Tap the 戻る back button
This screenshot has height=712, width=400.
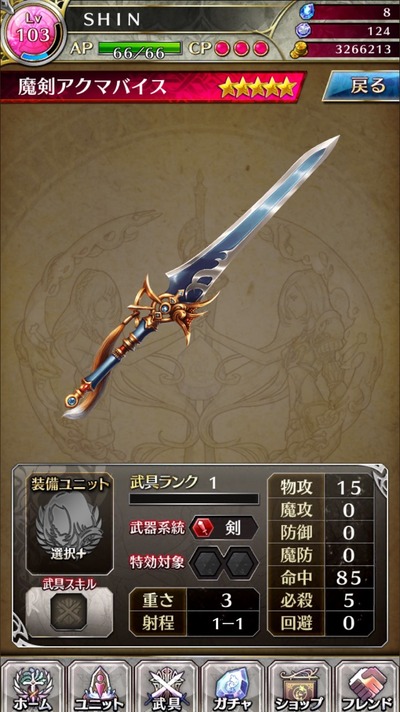click(361, 86)
